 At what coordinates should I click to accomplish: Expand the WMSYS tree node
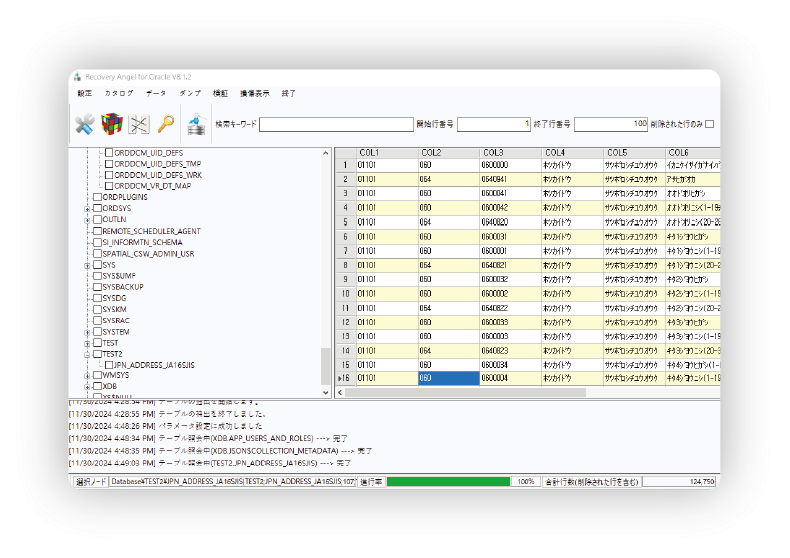pos(87,376)
